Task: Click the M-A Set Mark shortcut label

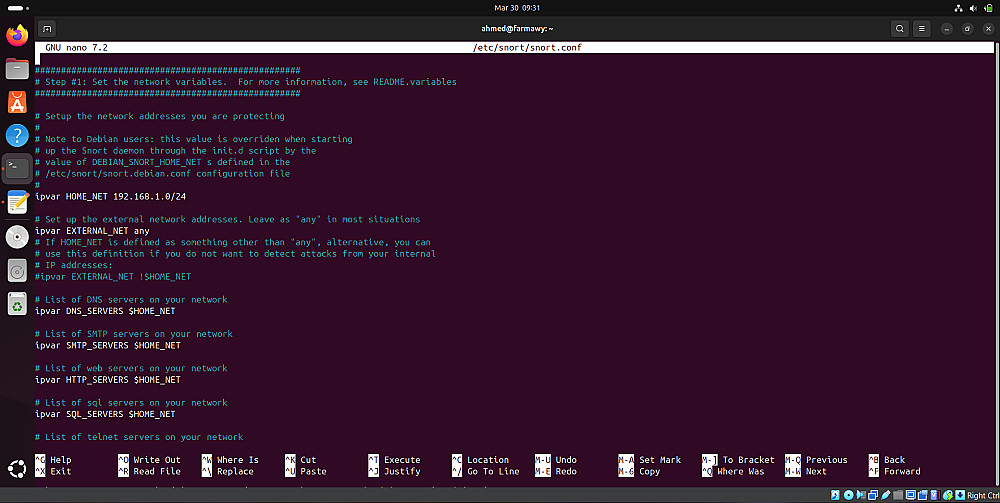Action: click(649, 460)
